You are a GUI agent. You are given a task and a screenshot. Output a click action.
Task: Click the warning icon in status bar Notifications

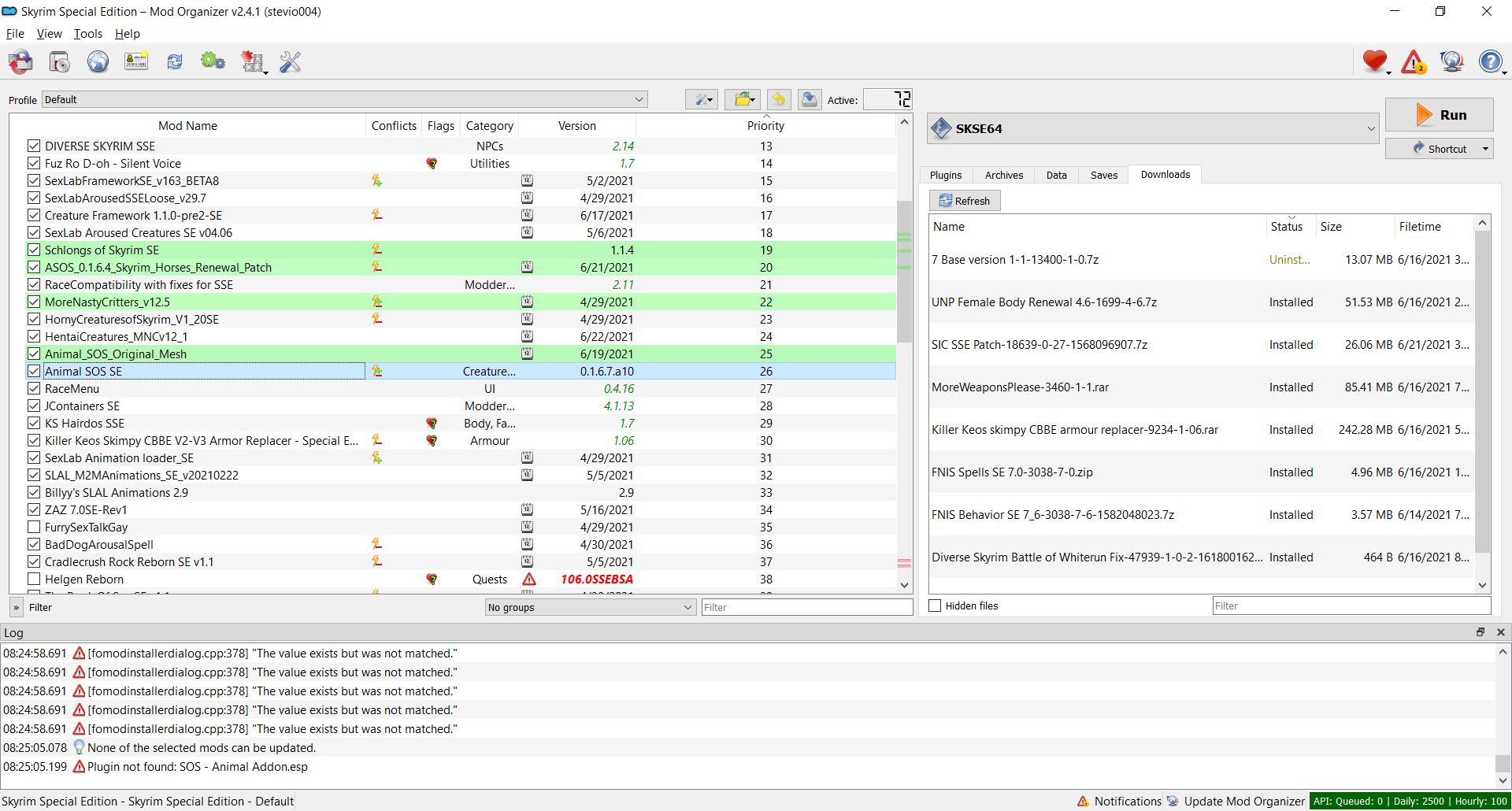click(1084, 801)
